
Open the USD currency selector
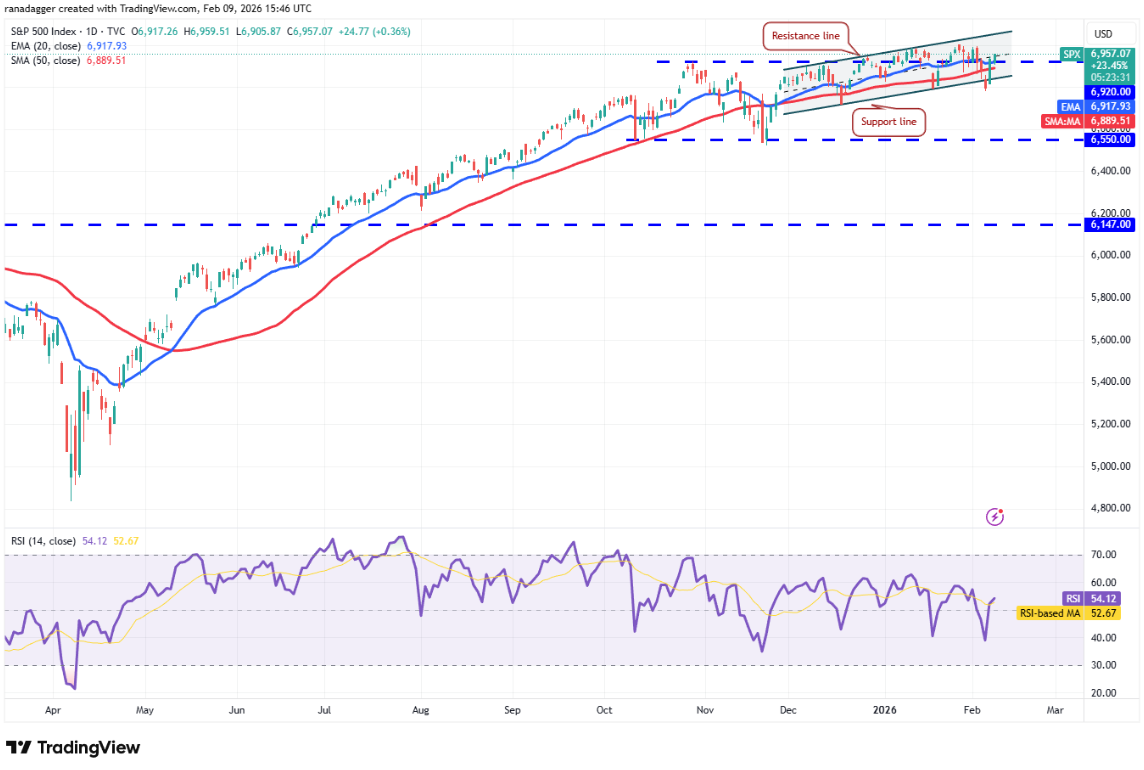[x=1104, y=34]
